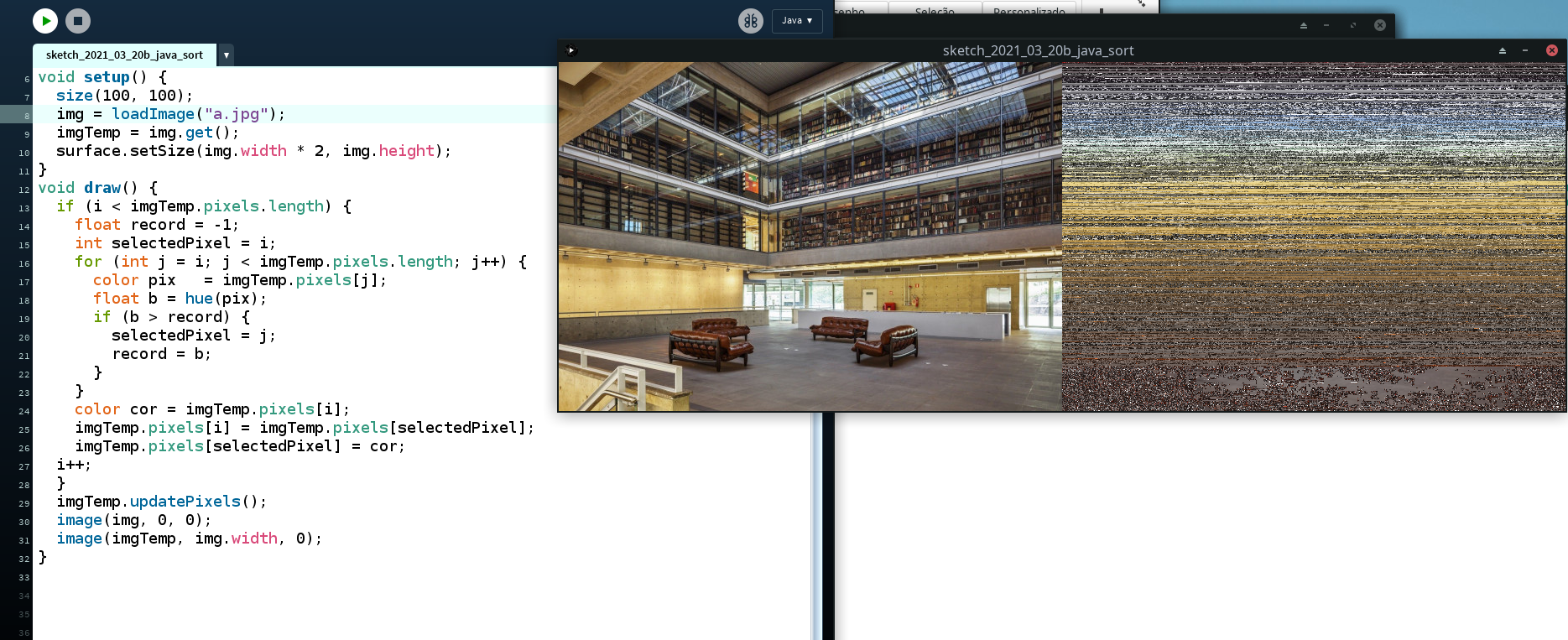Click the 'if (i < imgTemp.pixels.length)' line
The height and width of the screenshot is (640, 1568).
(x=204, y=206)
